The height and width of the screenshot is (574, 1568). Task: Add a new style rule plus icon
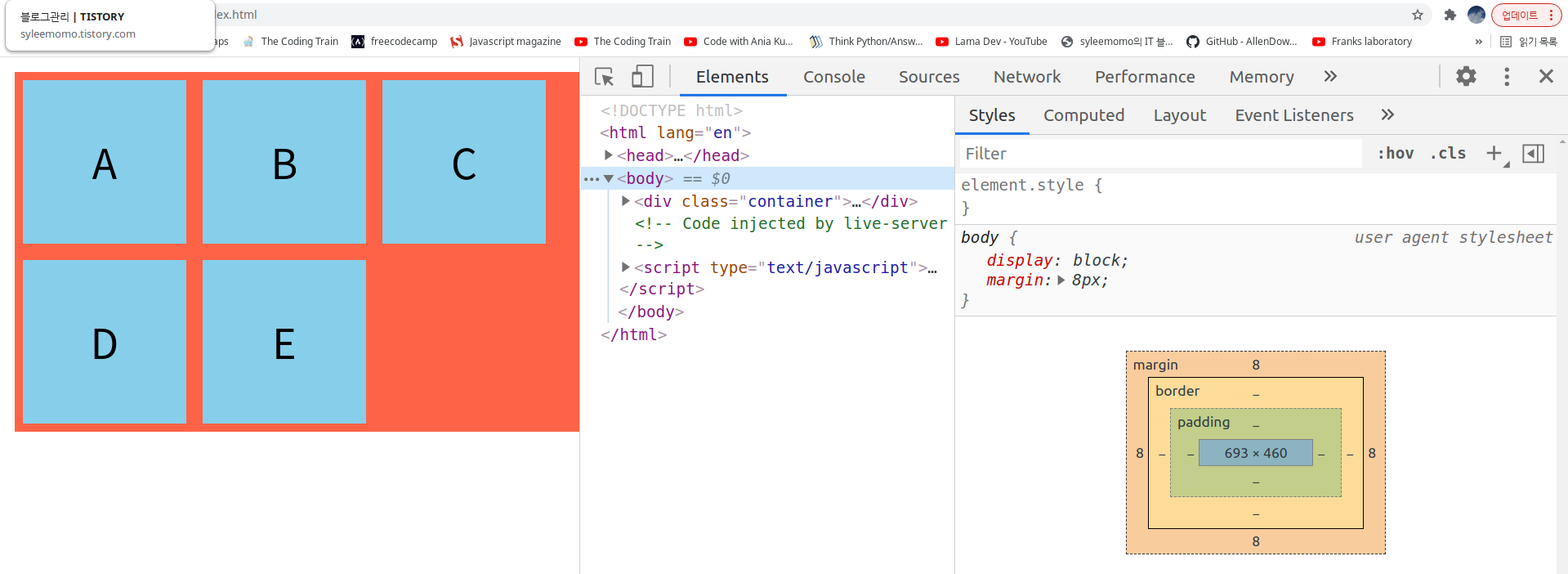[1494, 153]
